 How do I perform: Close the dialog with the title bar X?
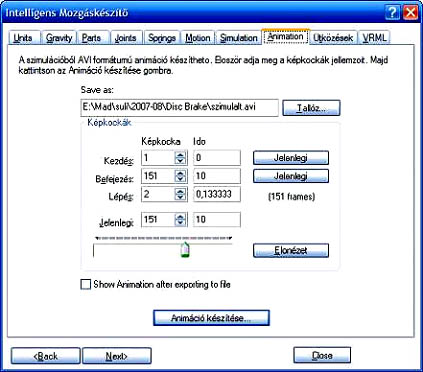click(411, 13)
